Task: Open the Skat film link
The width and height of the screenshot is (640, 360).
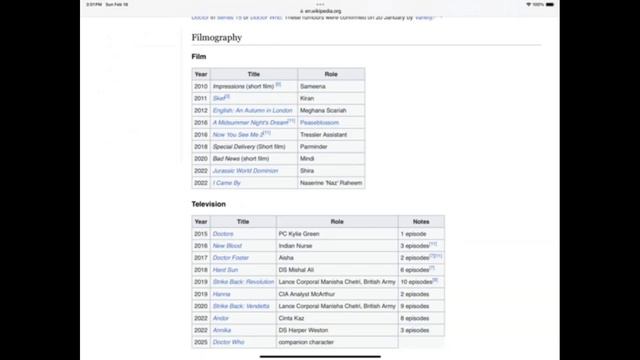Action: pyautogui.click(x=219, y=98)
